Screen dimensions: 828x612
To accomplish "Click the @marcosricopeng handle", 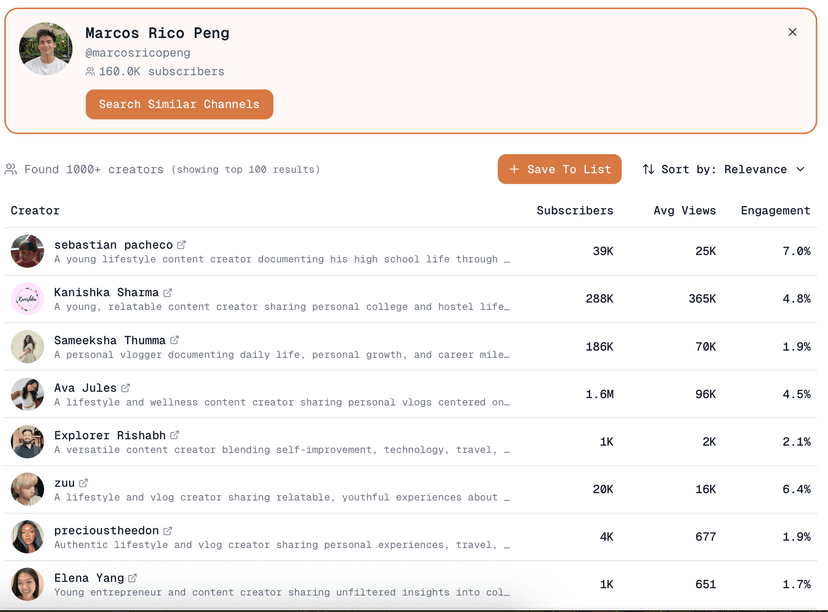I will coord(137,53).
